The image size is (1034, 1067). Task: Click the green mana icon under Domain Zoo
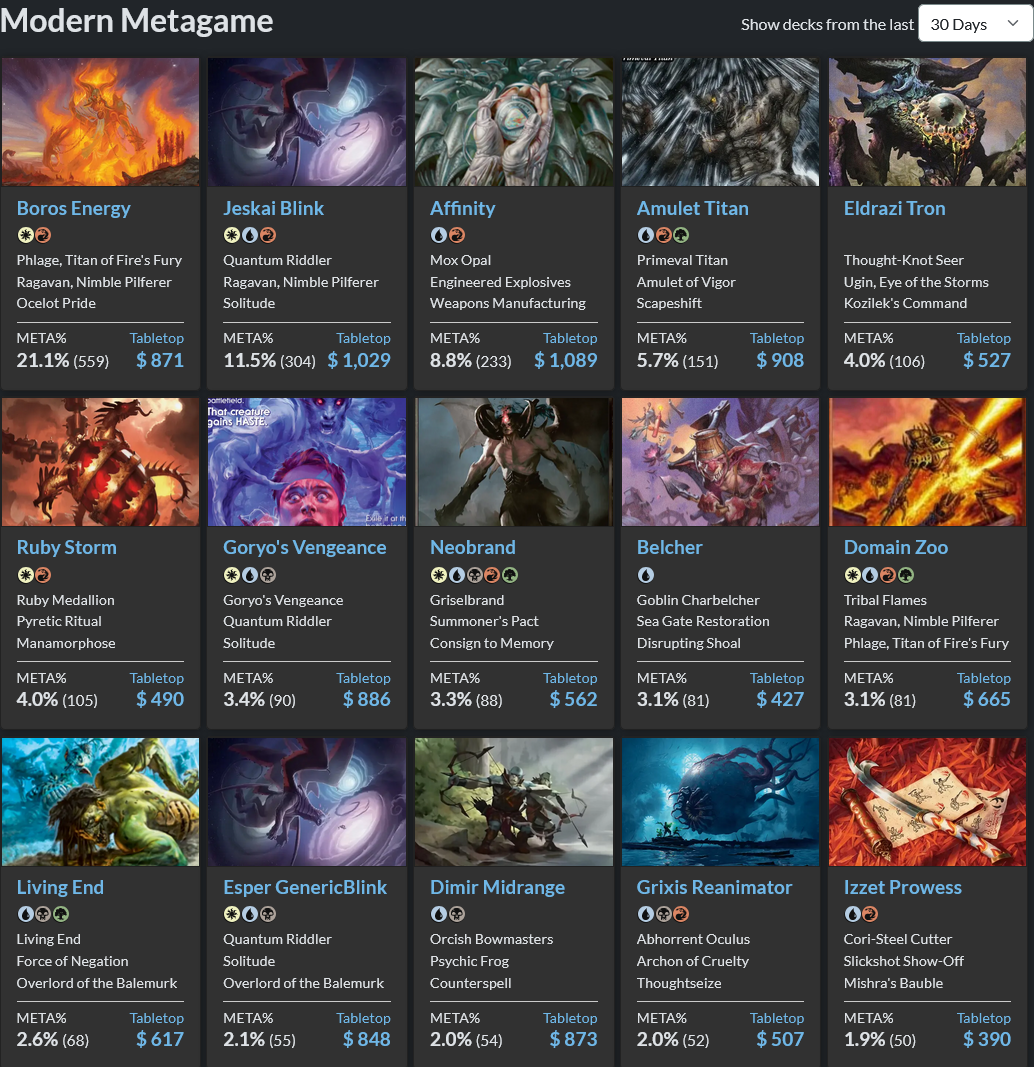(905, 575)
